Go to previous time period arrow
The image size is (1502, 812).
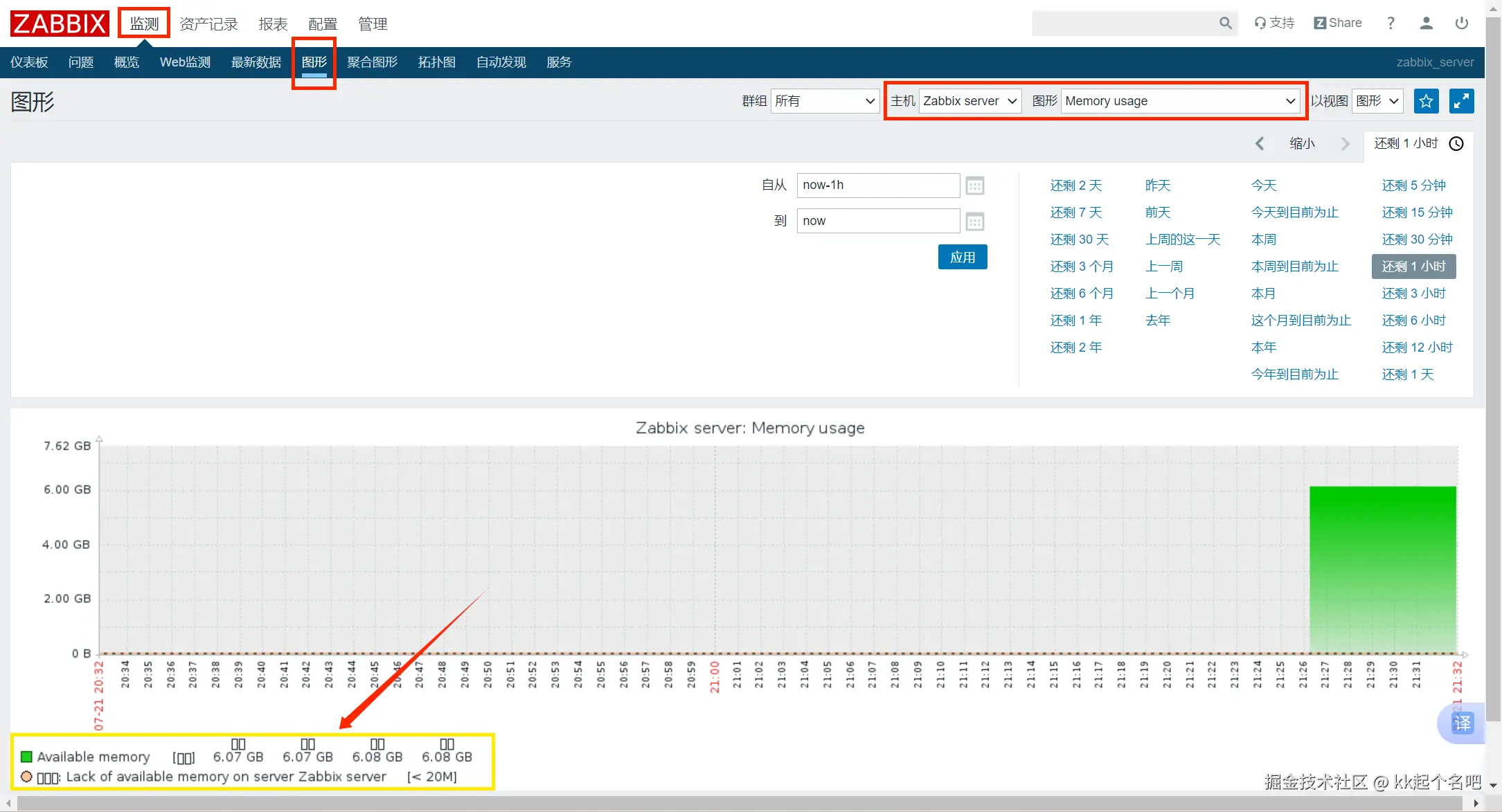coord(1260,143)
